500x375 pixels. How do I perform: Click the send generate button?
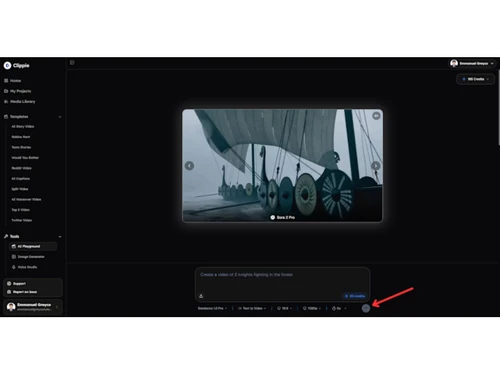pos(366,308)
